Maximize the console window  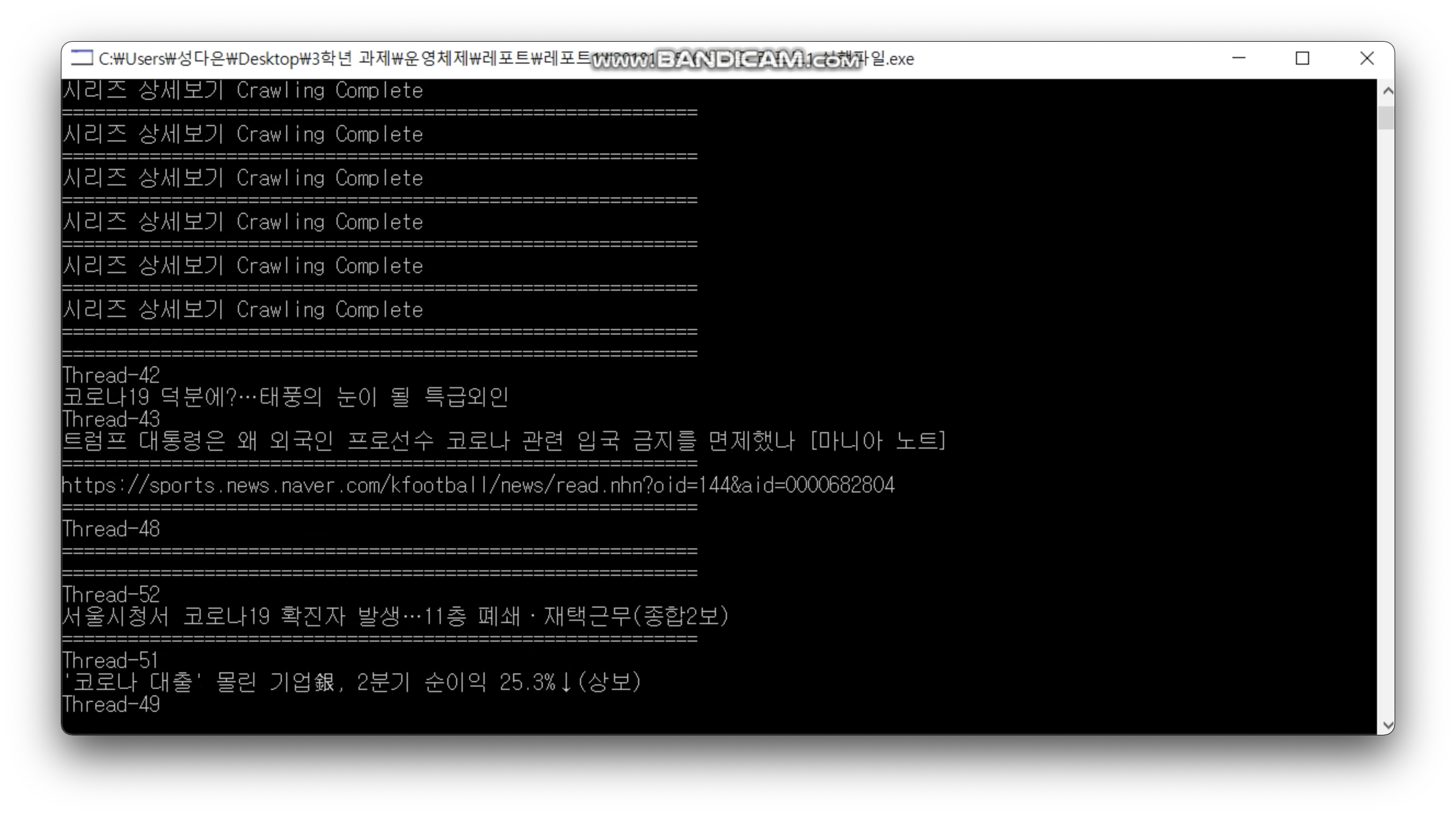1303,58
